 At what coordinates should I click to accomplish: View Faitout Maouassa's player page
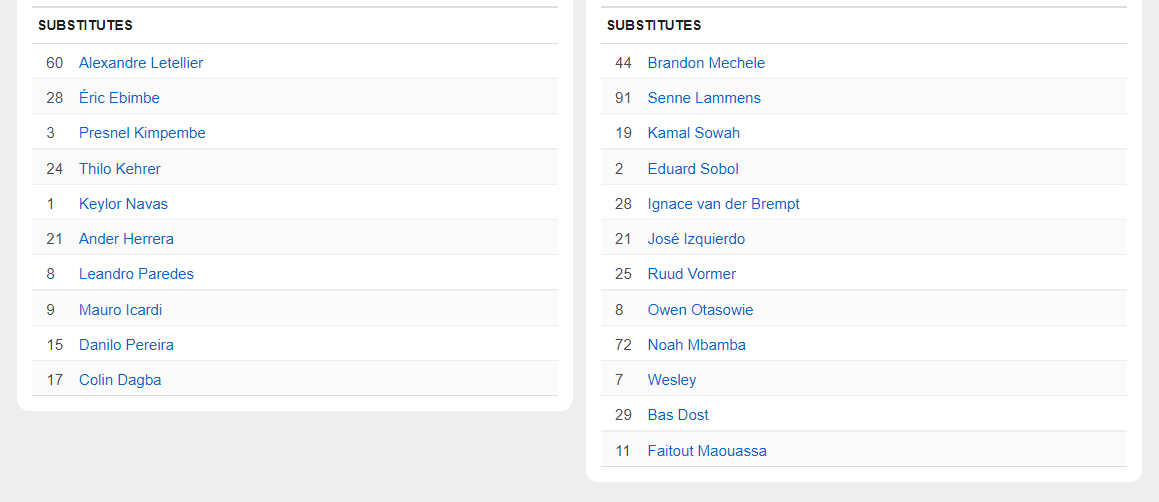(x=707, y=451)
